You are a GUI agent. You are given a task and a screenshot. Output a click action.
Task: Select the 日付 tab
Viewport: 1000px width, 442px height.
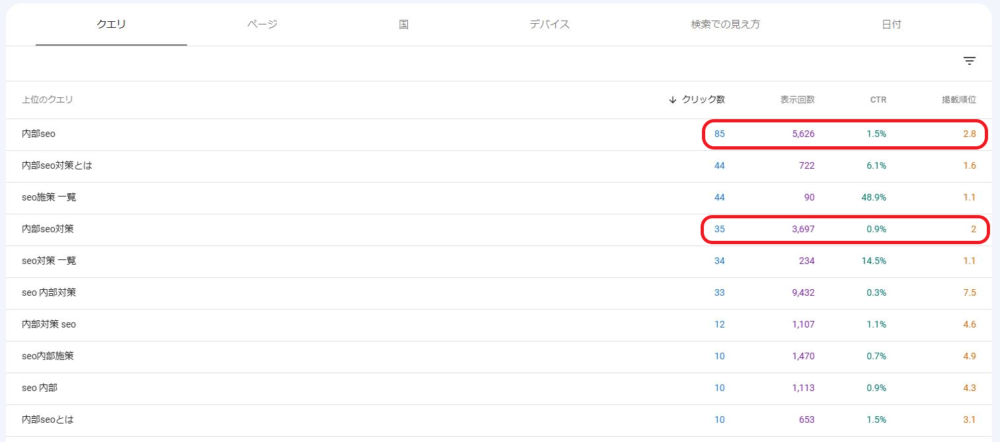click(891, 24)
